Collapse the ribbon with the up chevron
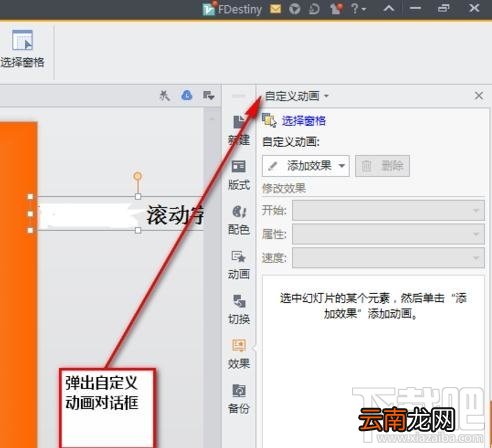Image resolution: width=492 pixels, height=448 pixels. coord(389,8)
